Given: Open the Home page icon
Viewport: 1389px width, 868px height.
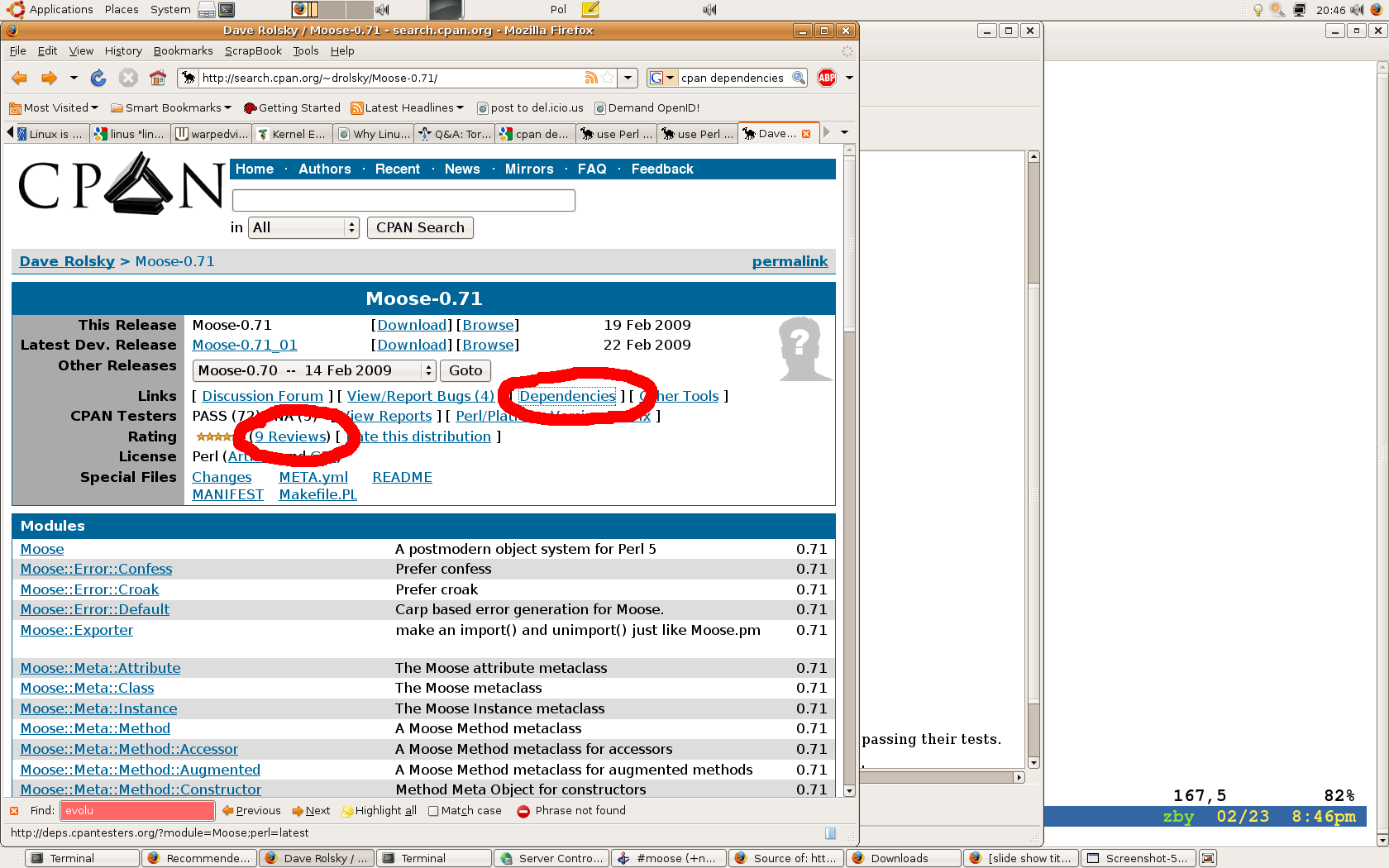Looking at the screenshot, I should click(158, 78).
